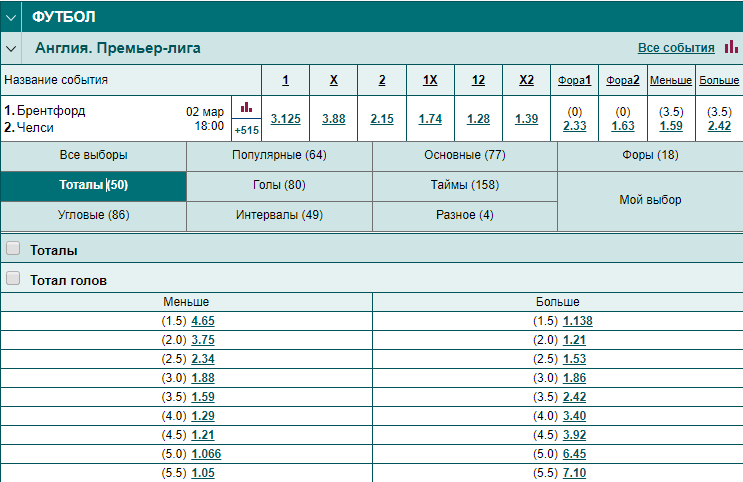Select Меньше (2.5) odds 2.34
This screenshot has width=743, height=482.
tap(203, 359)
